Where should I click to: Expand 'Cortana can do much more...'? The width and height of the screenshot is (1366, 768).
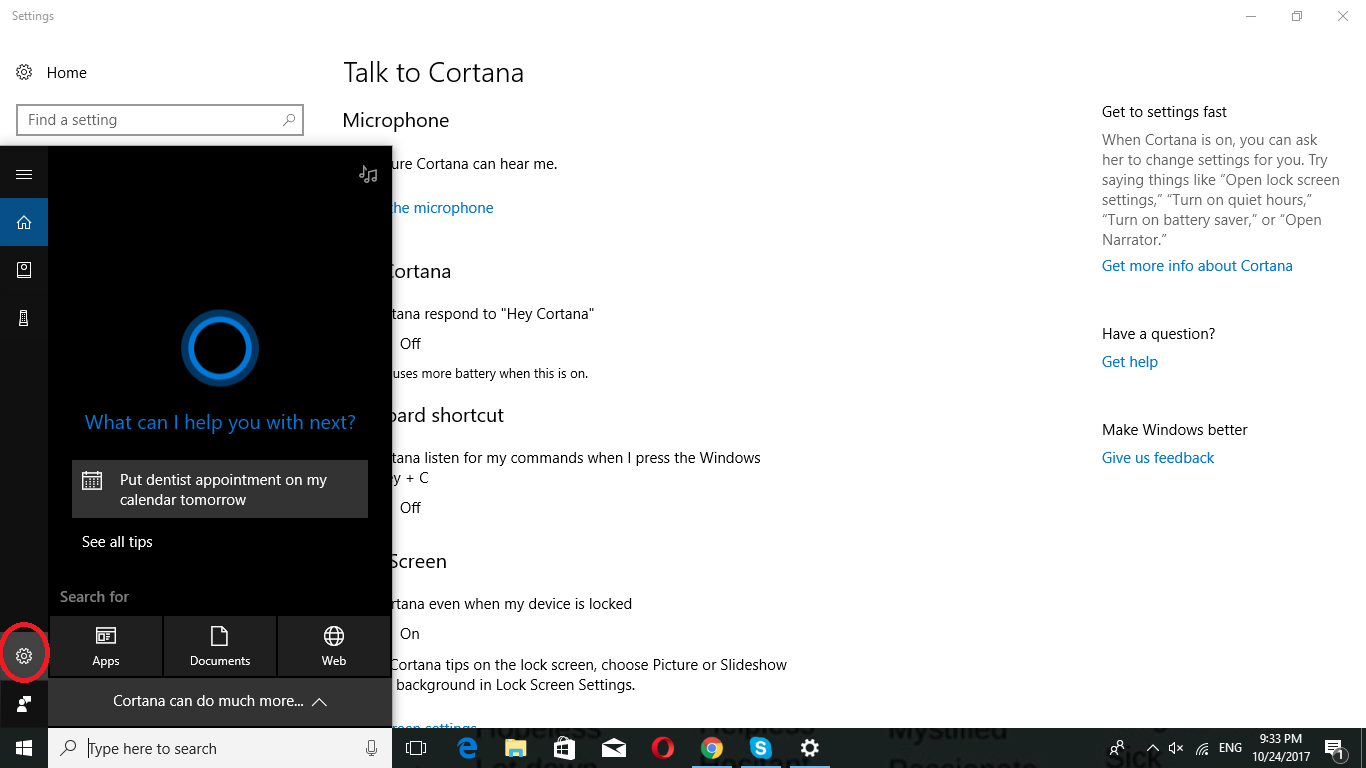(x=220, y=701)
